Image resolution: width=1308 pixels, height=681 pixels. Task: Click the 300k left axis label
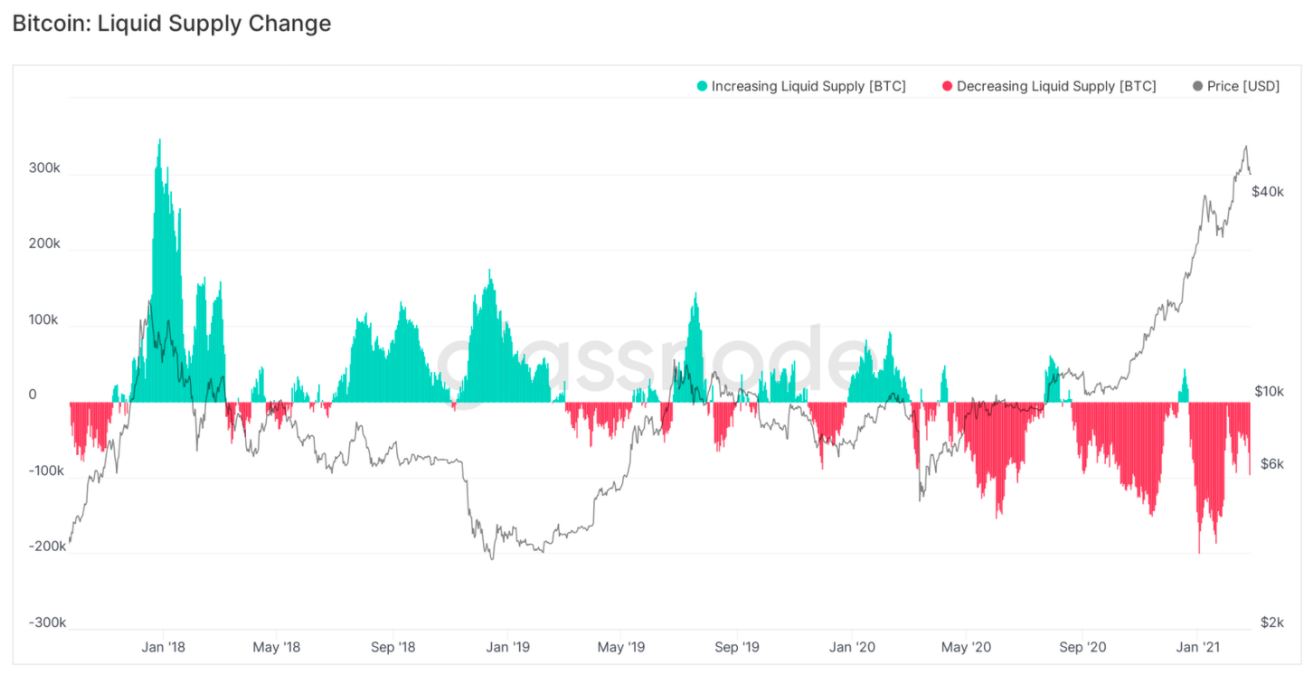click(x=45, y=168)
